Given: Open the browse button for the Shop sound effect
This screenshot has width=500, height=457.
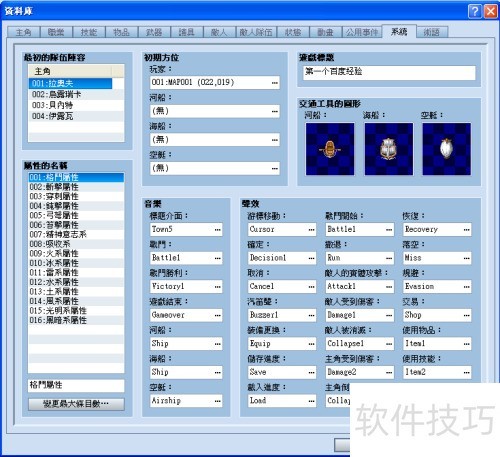Looking at the screenshot, I should click(x=466, y=315).
